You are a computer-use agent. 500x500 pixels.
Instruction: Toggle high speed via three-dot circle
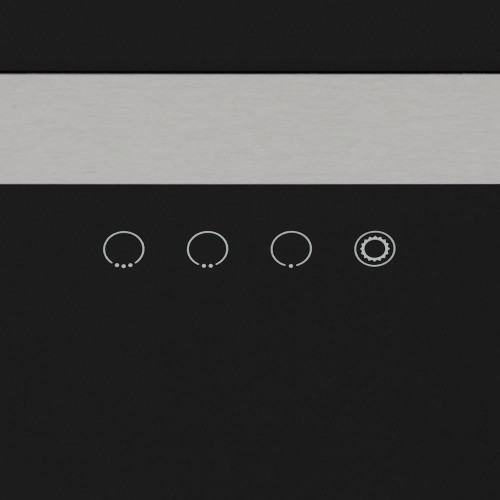[x=124, y=249]
